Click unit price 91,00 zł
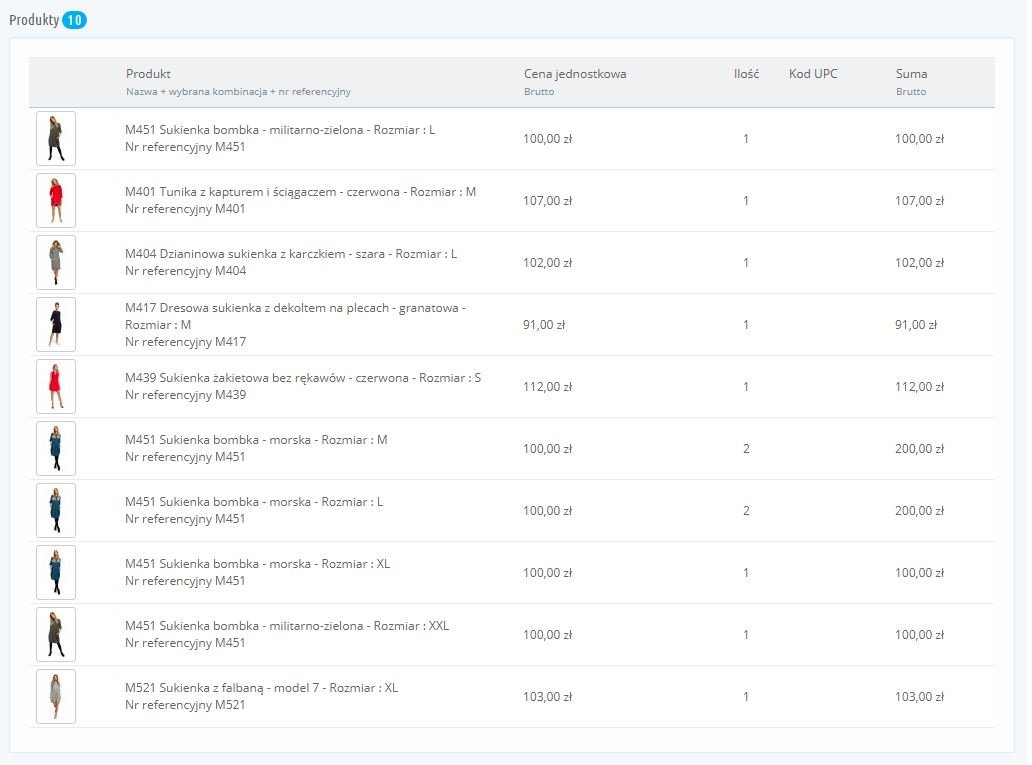This screenshot has width=1032, height=765. (544, 325)
